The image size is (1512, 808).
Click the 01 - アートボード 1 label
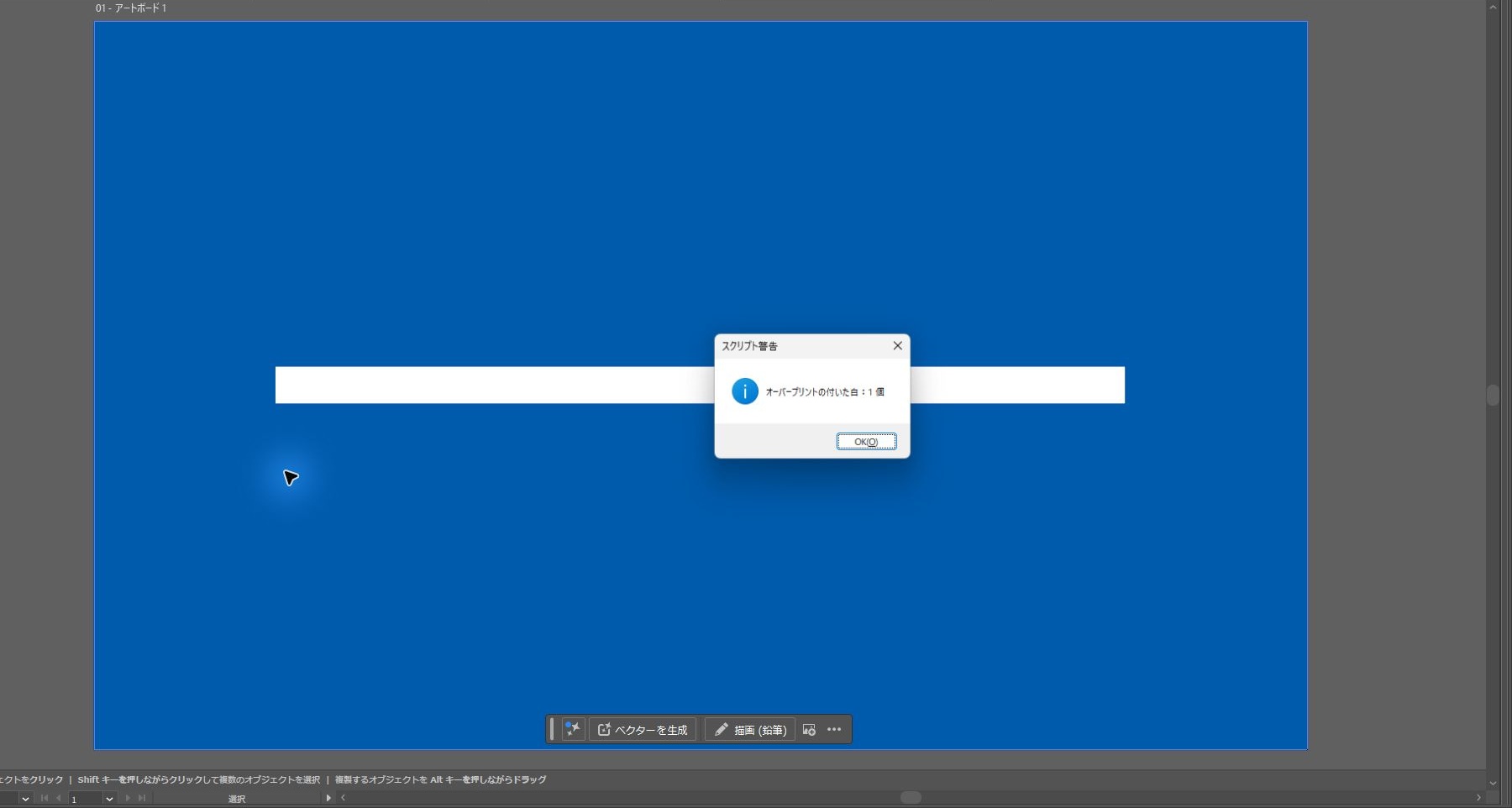tap(131, 8)
